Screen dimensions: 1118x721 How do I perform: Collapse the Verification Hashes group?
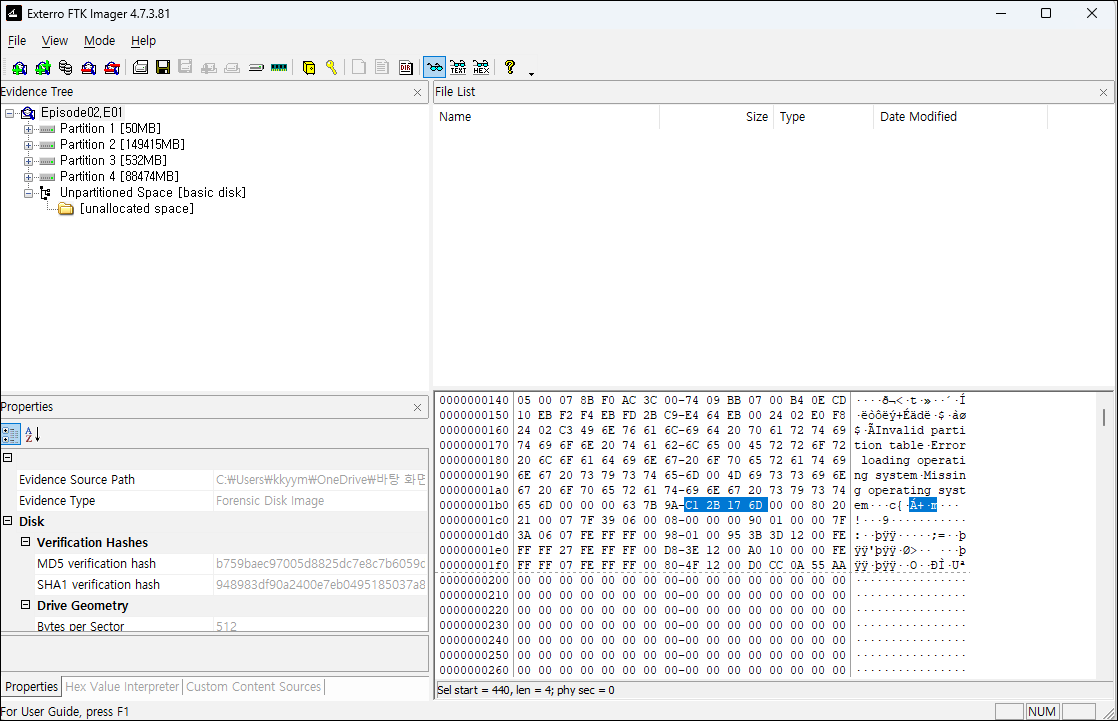coord(26,542)
